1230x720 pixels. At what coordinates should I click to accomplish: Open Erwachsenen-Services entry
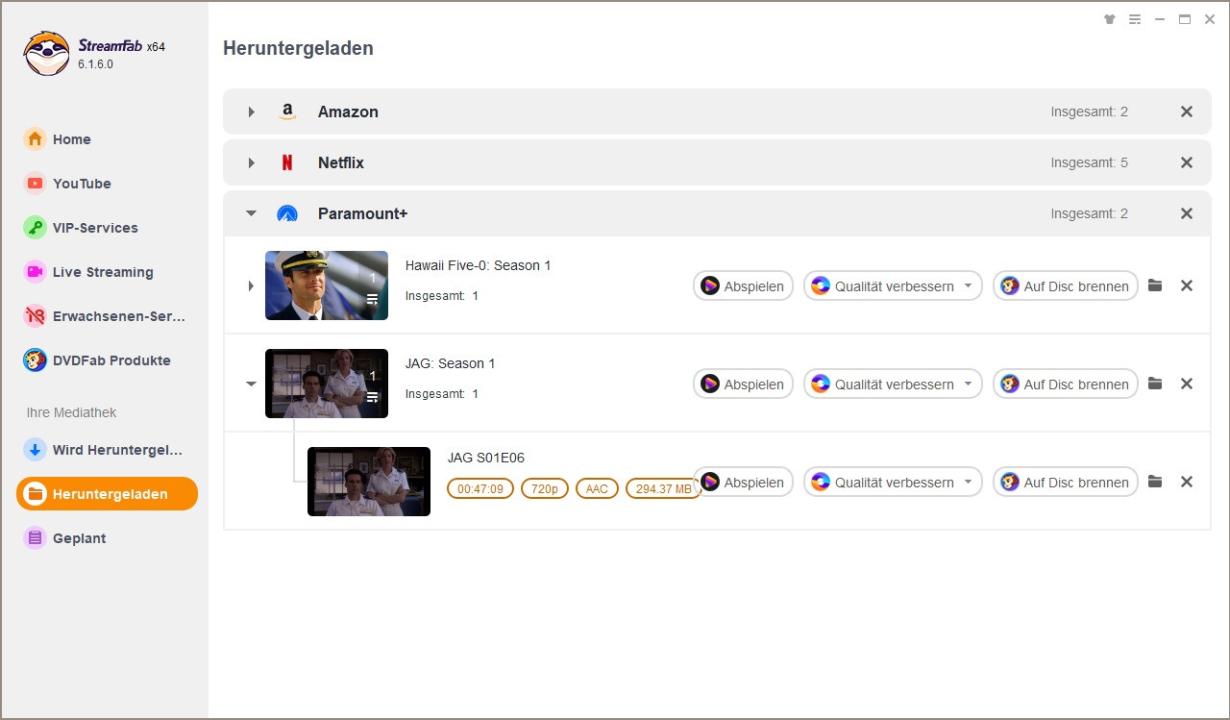105,316
